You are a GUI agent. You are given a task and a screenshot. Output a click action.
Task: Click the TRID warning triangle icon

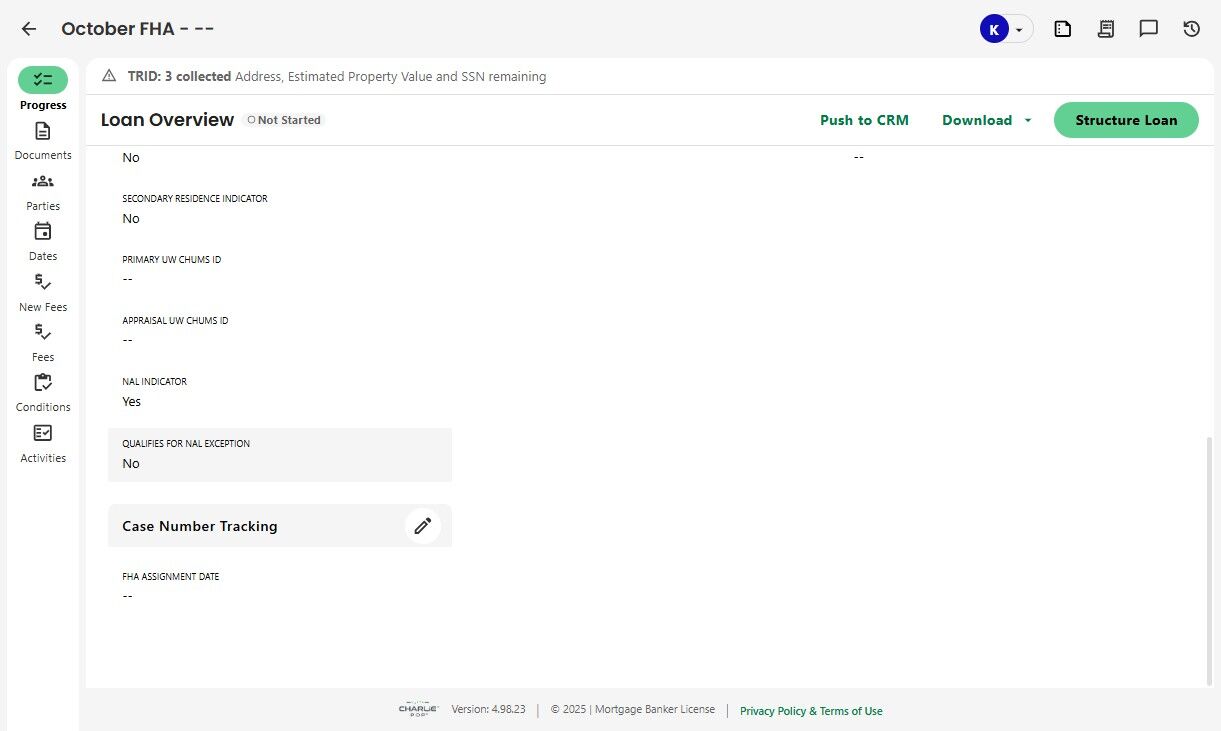coord(109,76)
